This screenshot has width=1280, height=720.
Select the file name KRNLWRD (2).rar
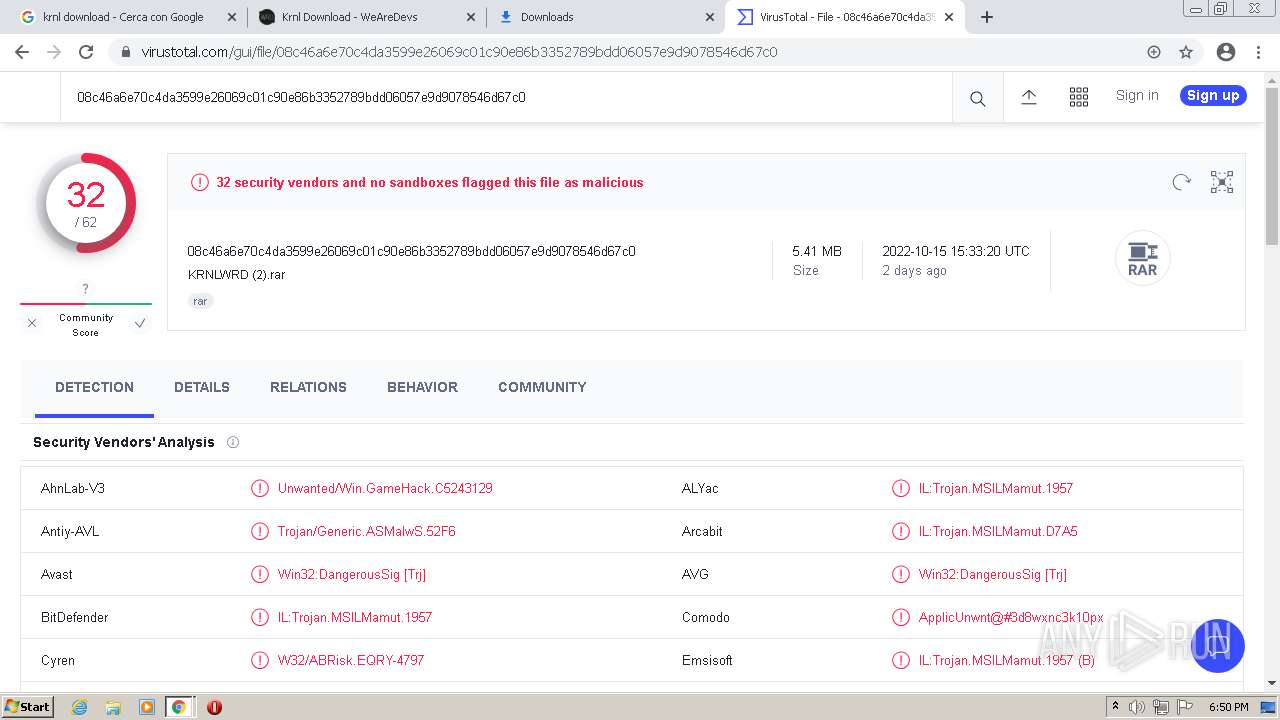tap(236, 274)
